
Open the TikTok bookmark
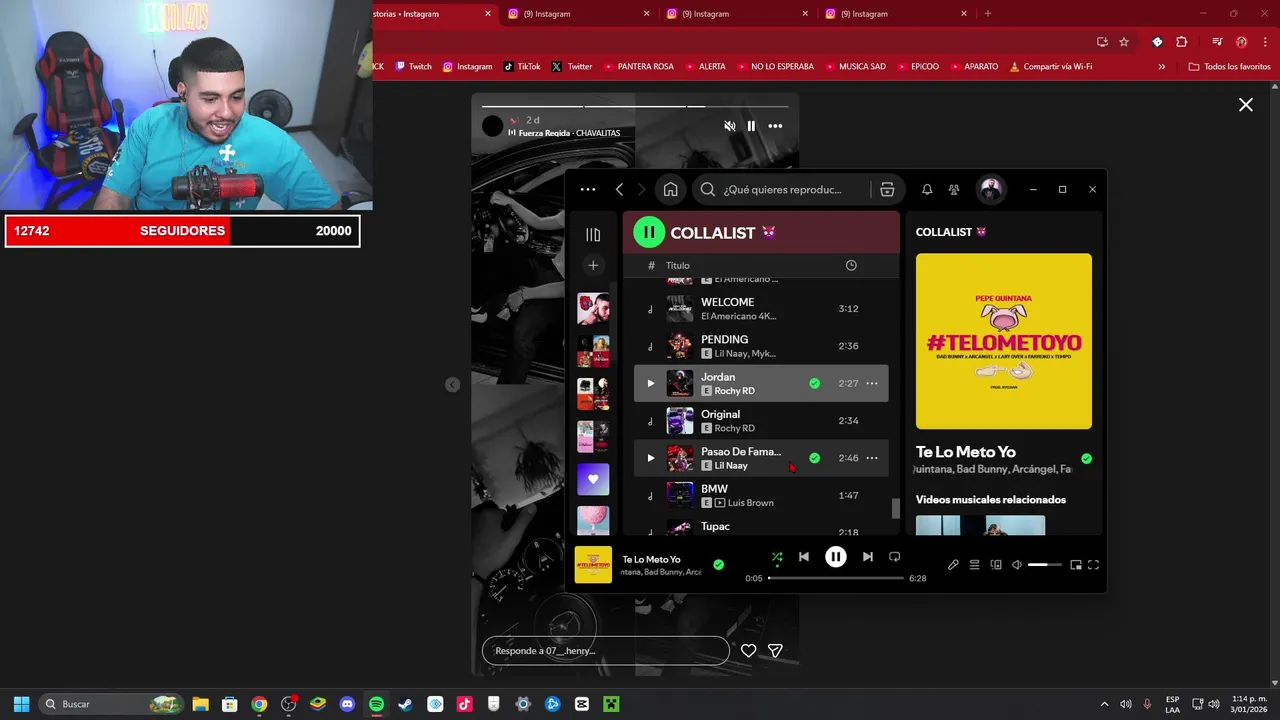522,67
